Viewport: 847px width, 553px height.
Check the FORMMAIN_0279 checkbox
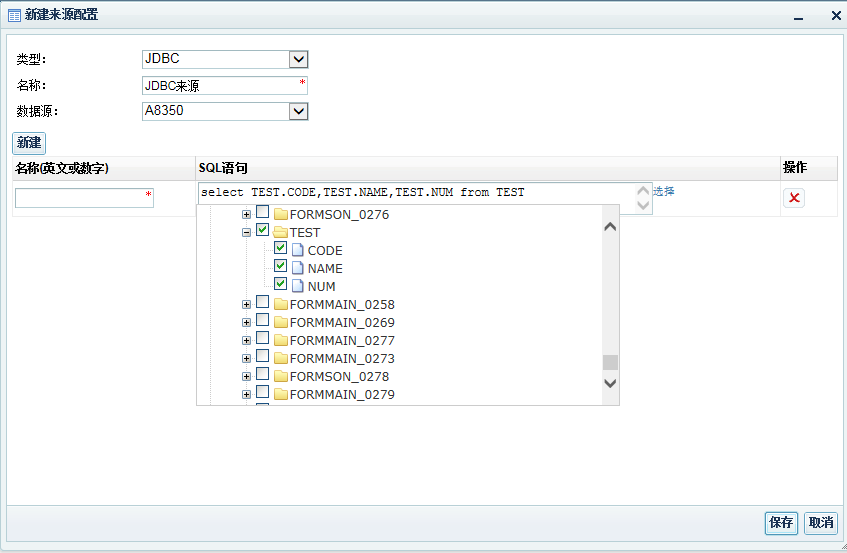(263, 392)
